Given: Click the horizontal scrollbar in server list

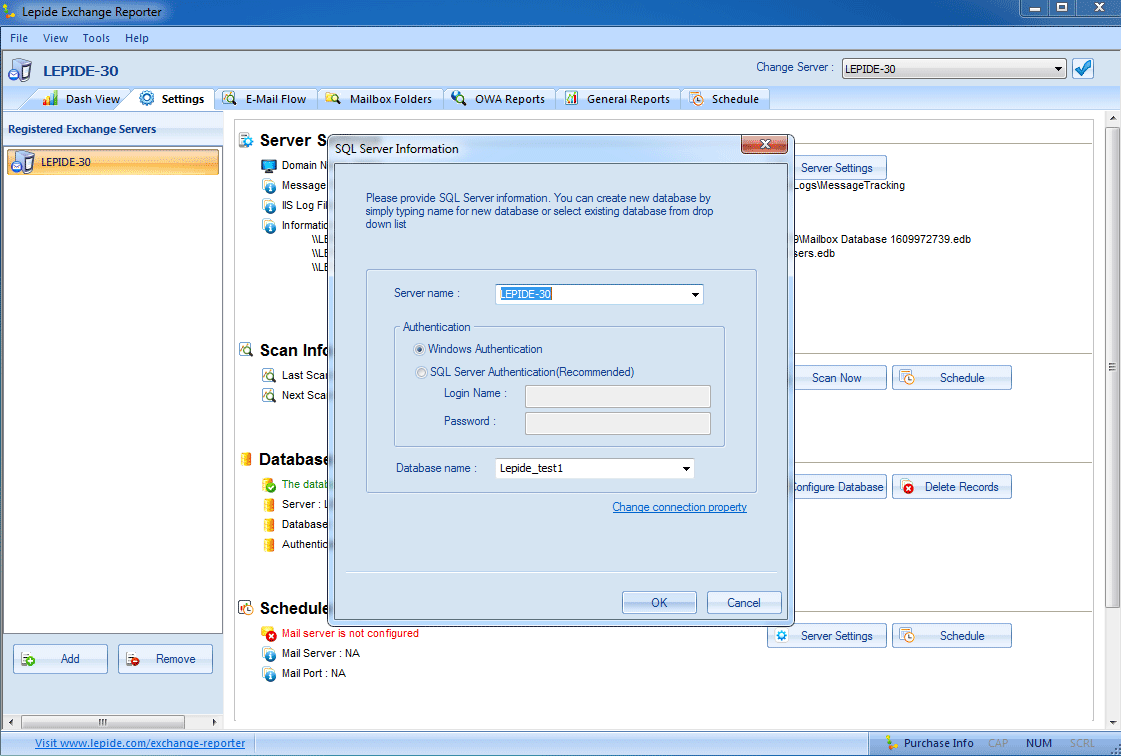Looking at the screenshot, I should 103,722.
